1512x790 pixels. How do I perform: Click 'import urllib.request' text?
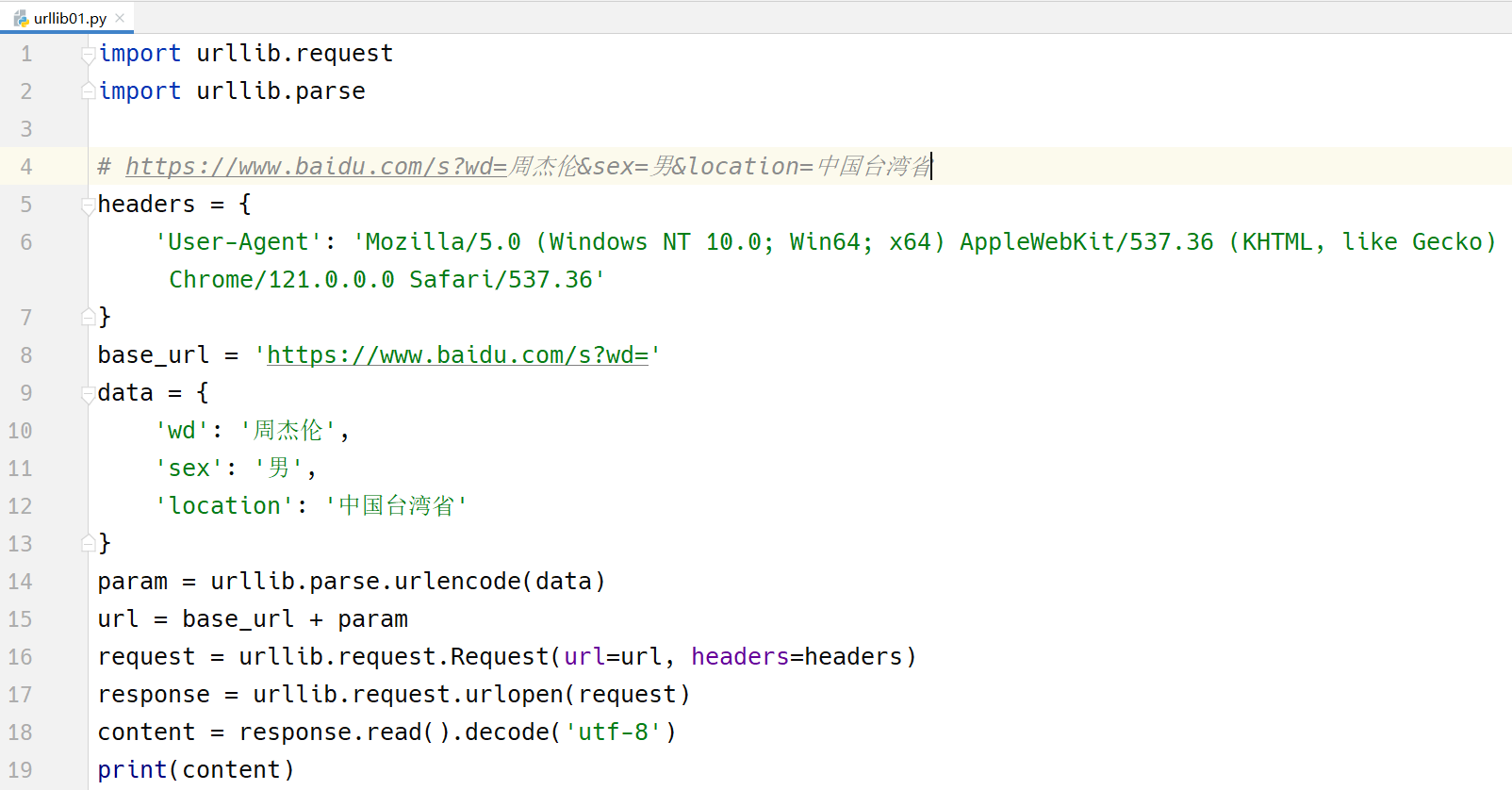click(x=245, y=54)
